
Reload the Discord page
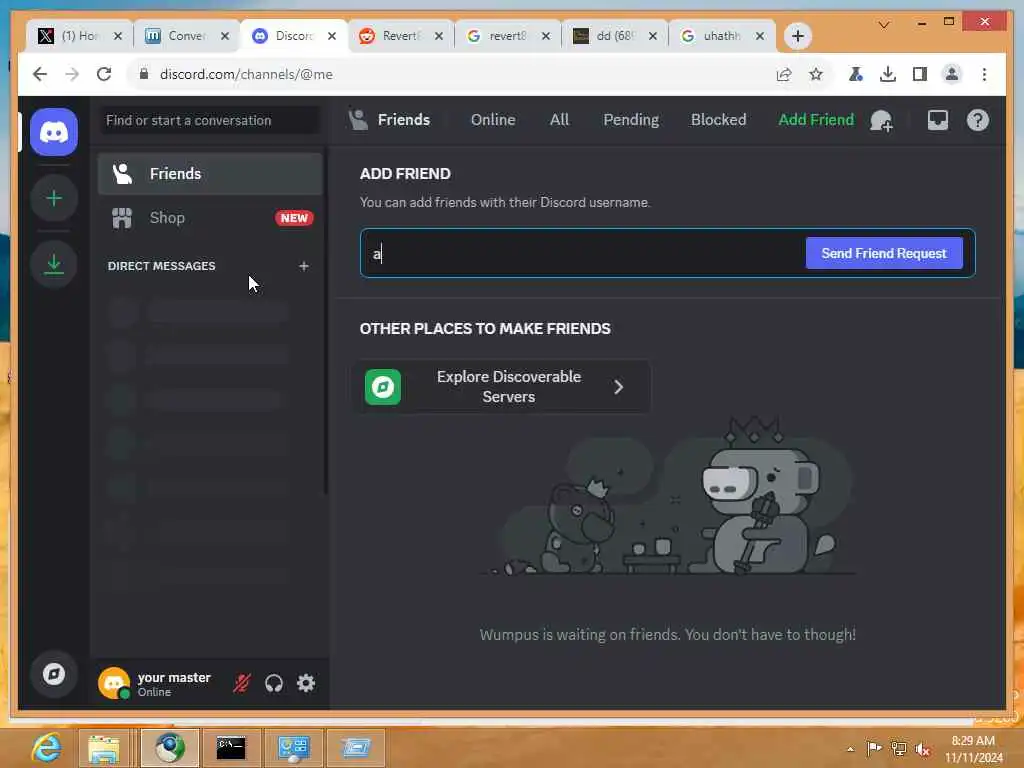click(x=104, y=74)
